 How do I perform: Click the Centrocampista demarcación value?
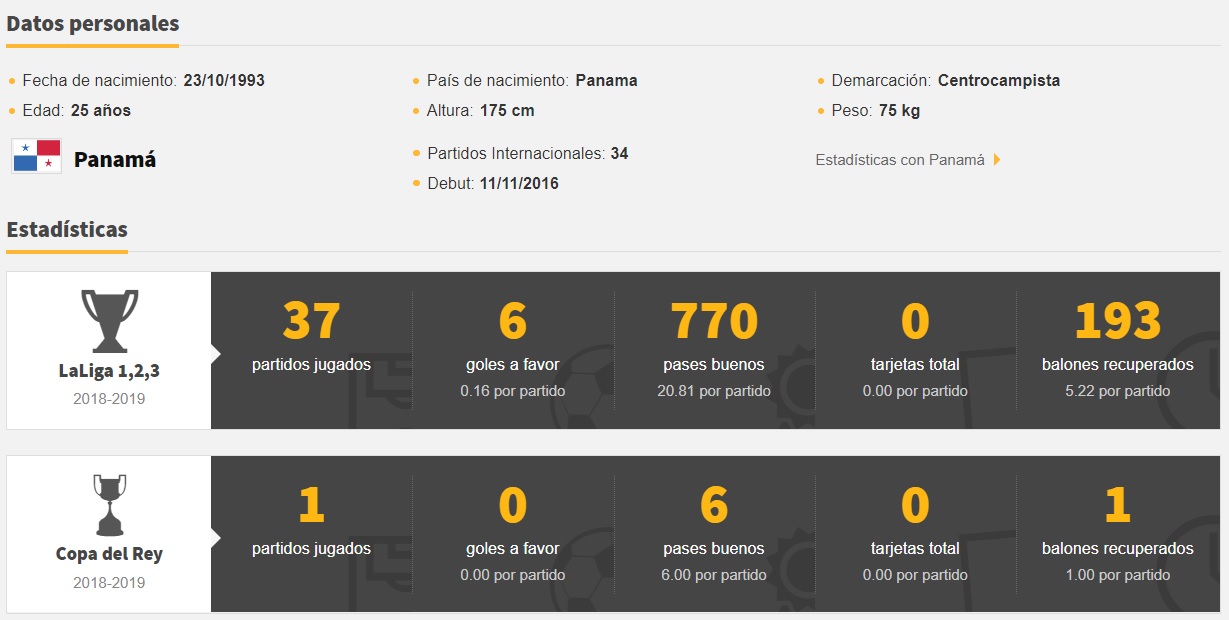(998, 80)
